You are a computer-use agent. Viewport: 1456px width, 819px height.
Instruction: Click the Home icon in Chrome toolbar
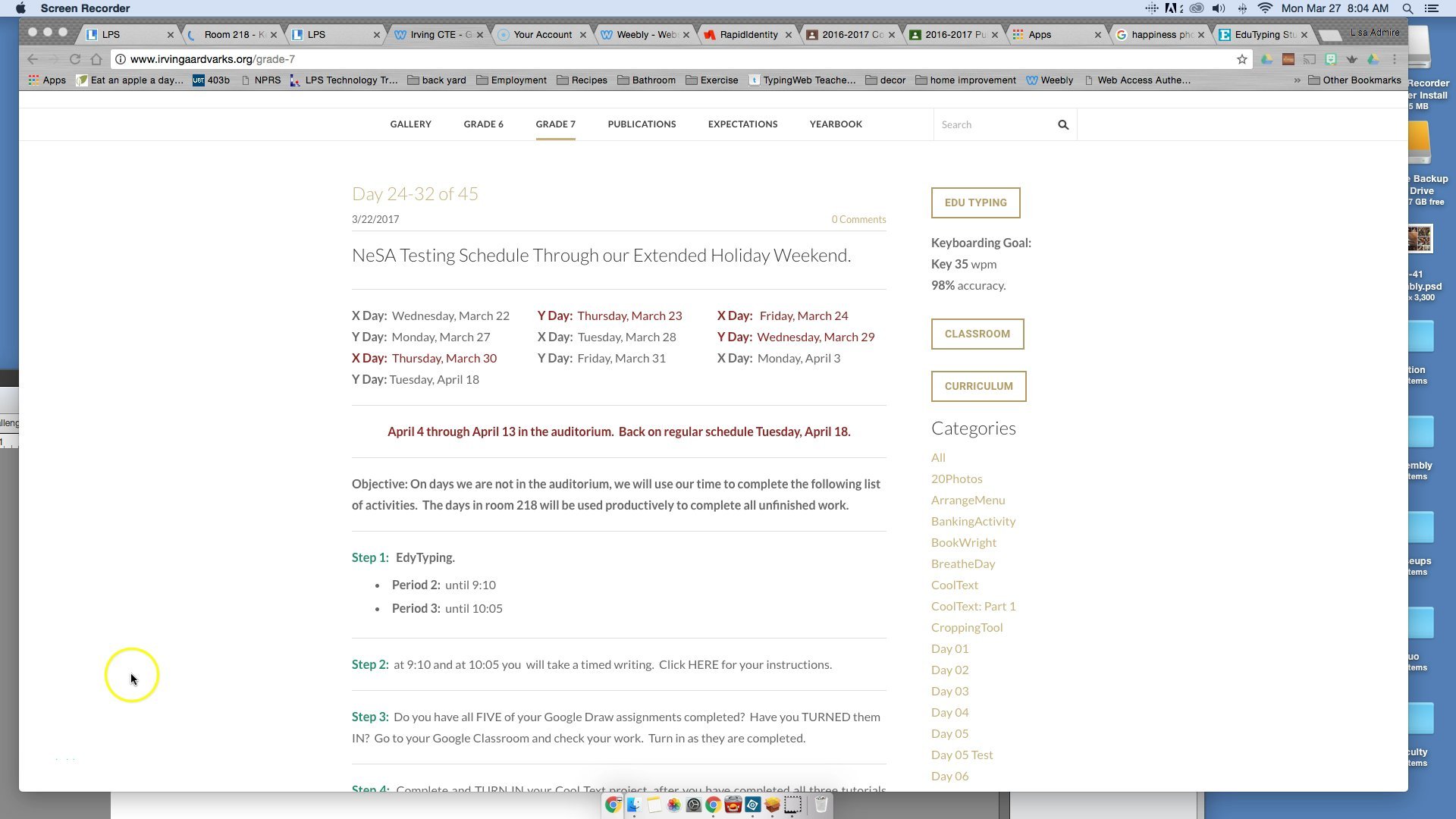point(96,59)
